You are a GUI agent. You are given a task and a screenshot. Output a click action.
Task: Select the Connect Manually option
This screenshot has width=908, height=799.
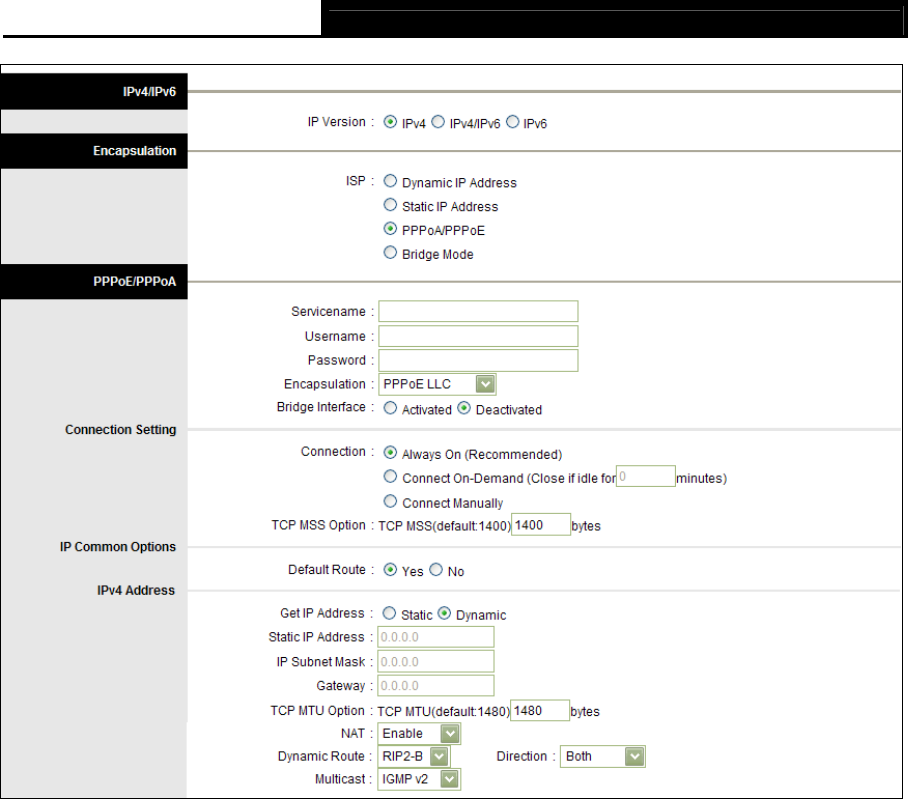pyautogui.click(x=390, y=501)
